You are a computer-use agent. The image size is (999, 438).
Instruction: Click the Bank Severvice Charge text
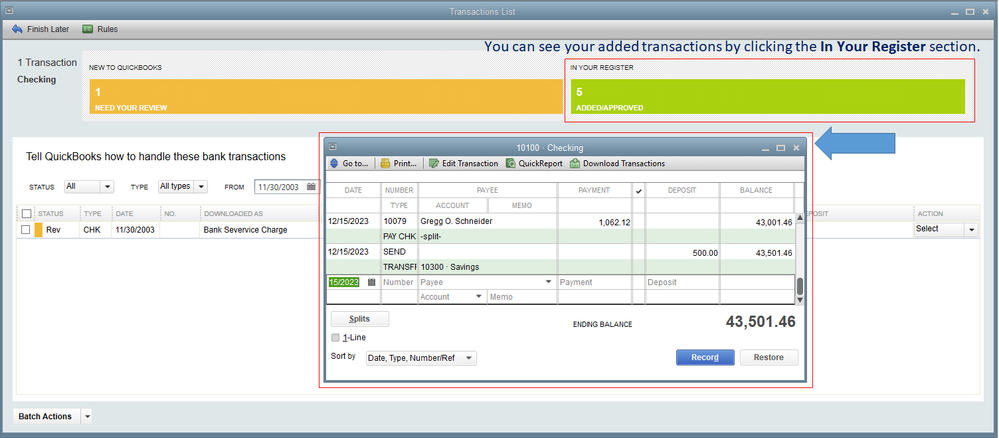pyautogui.click(x=245, y=230)
